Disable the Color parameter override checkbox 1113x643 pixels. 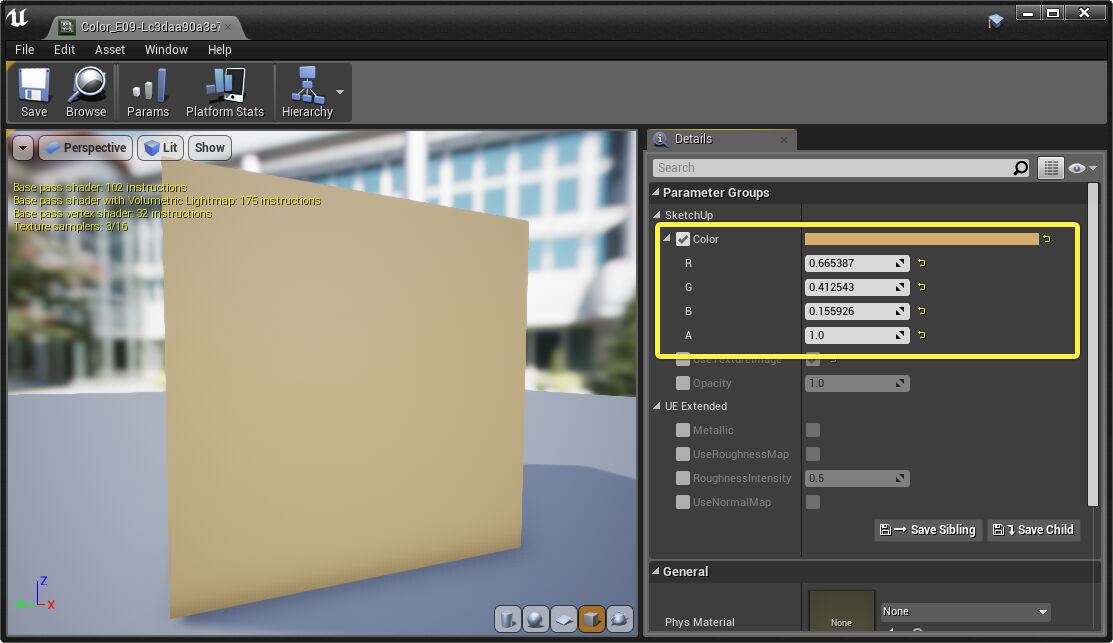(683, 239)
